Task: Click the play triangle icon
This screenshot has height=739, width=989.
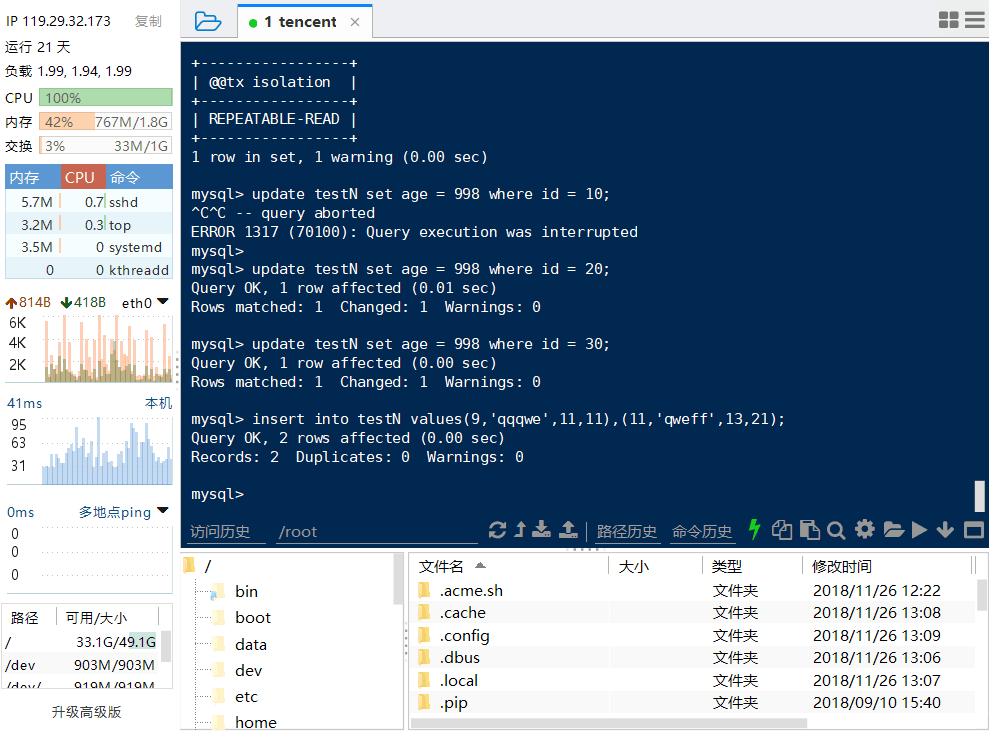Action: pos(920,530)
